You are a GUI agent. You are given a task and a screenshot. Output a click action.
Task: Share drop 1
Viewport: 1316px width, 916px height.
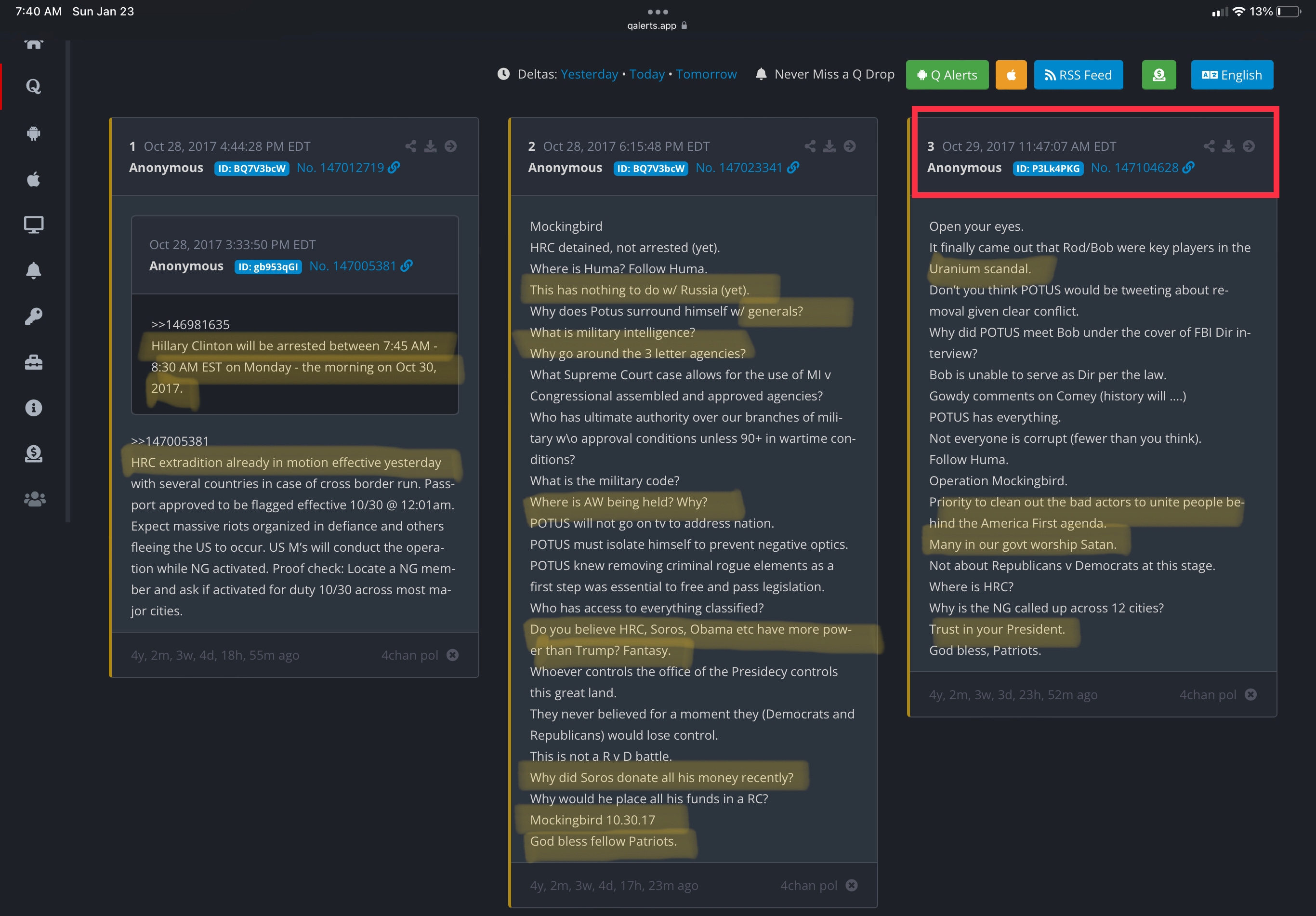pyautogui.click(x=410, y=146)
